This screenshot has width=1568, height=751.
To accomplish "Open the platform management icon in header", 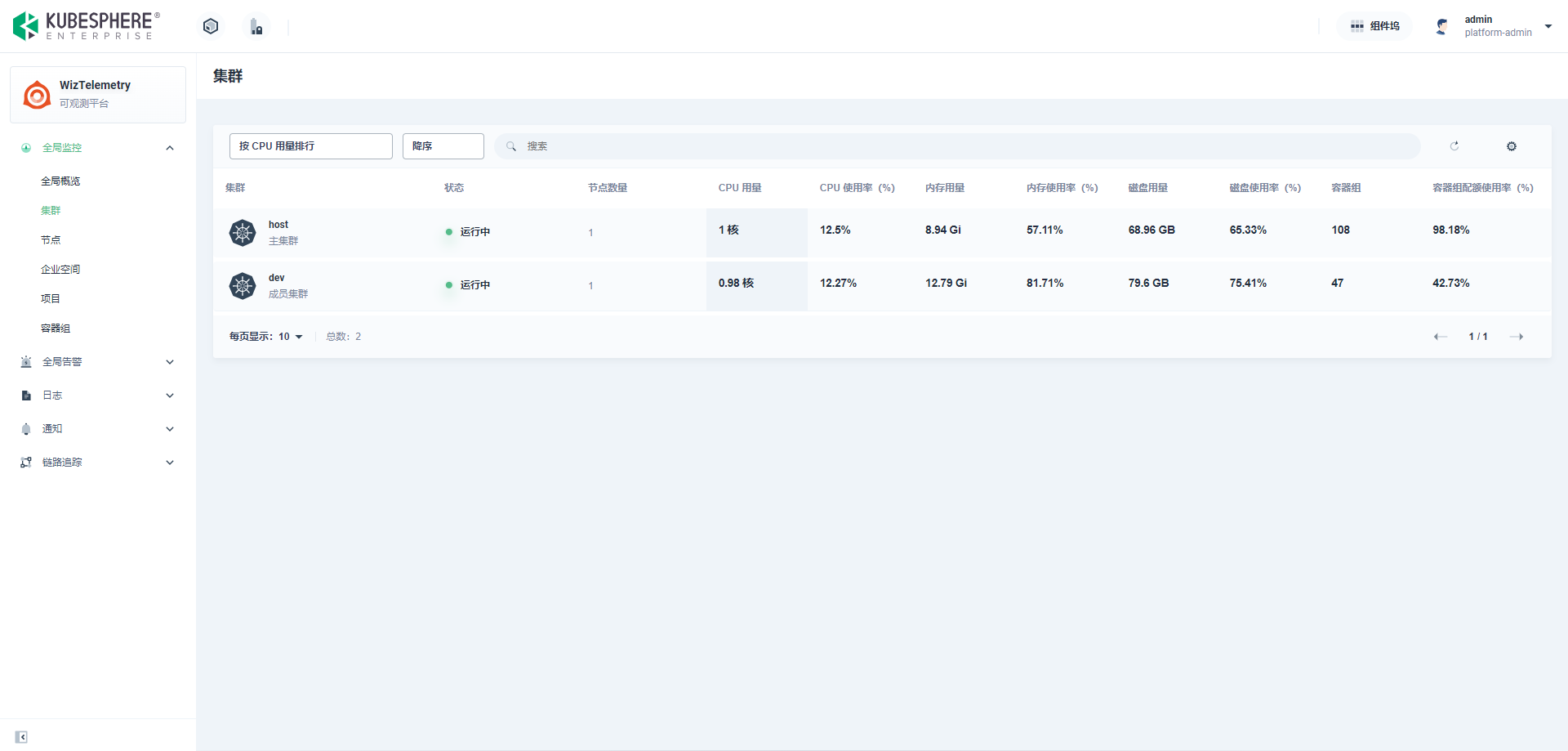I will tap(256, 27).
